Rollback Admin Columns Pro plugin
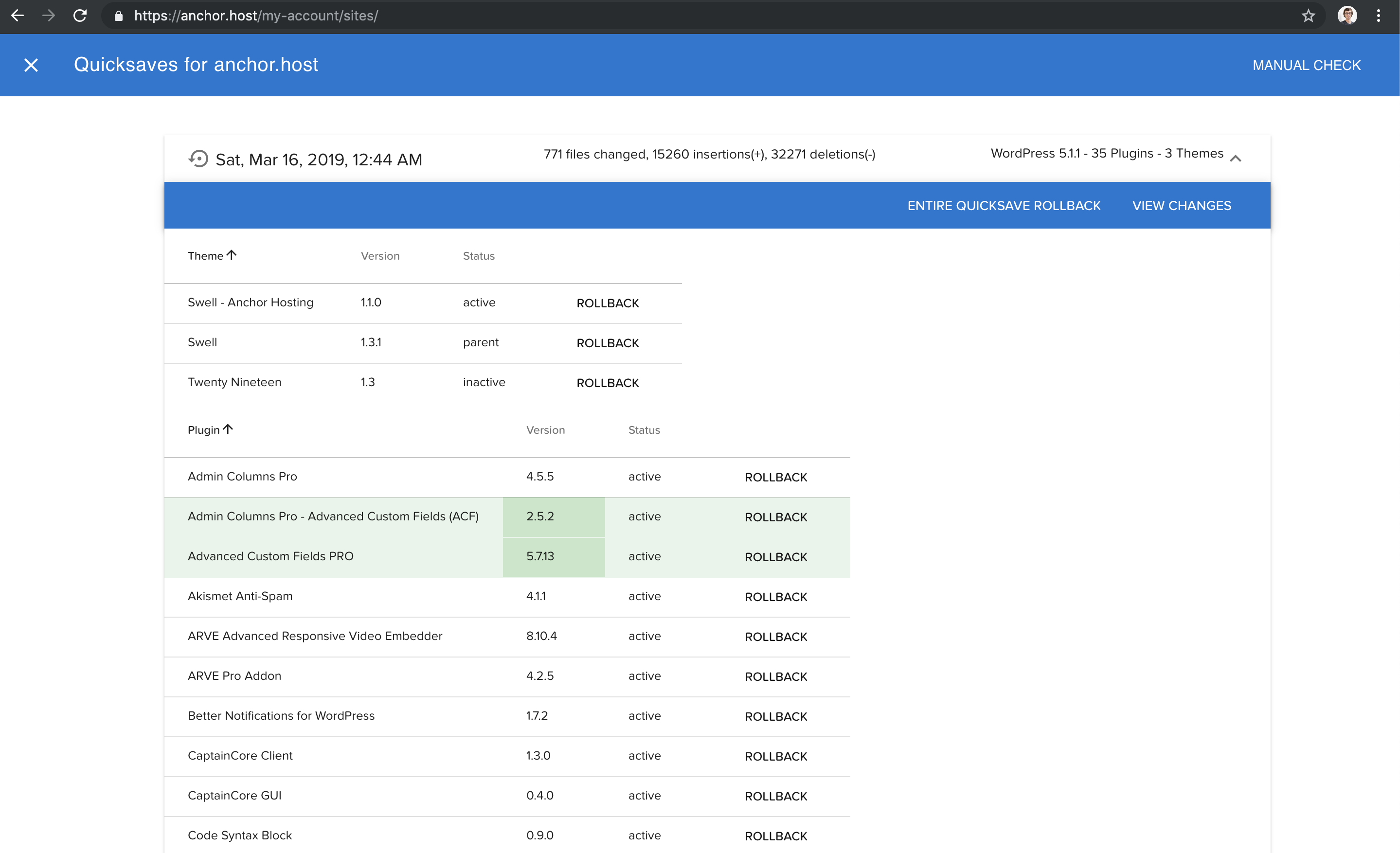The height and width of the screenshot is (853, 1400). [775, 477]
